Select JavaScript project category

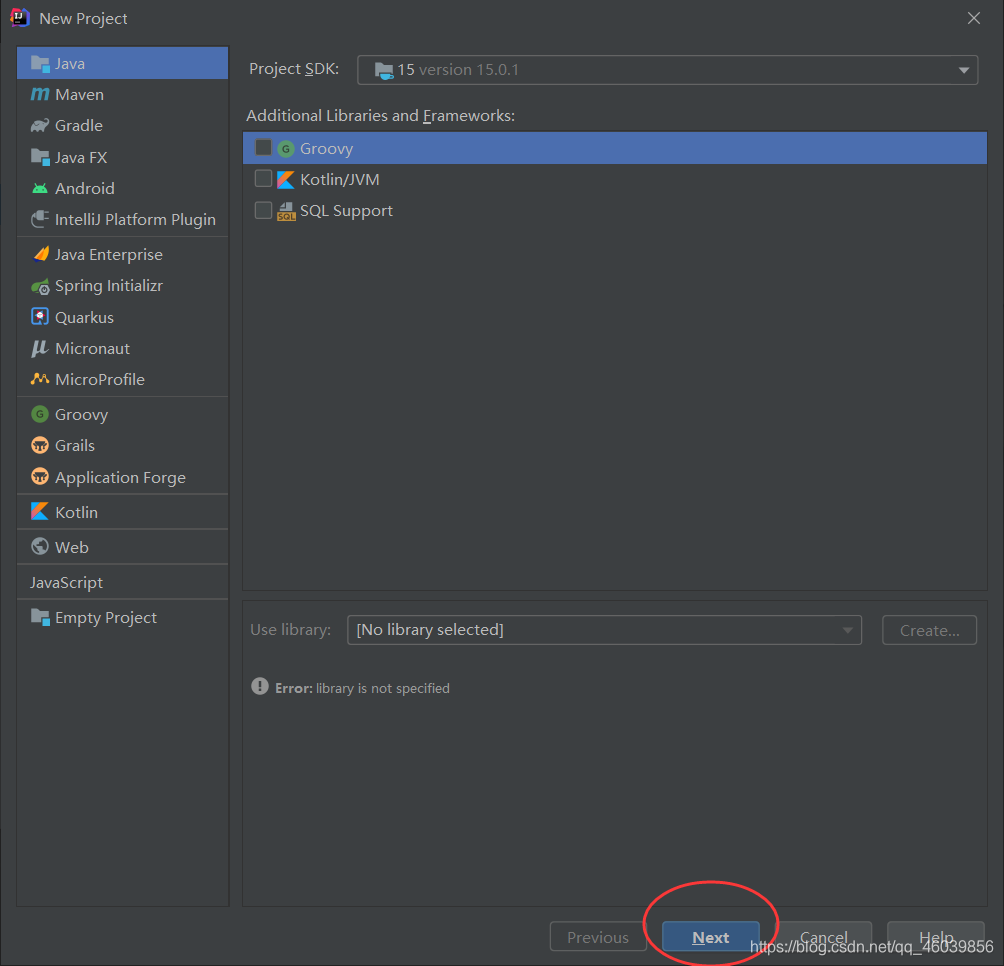pyautogui.click(x=122, y=583)
